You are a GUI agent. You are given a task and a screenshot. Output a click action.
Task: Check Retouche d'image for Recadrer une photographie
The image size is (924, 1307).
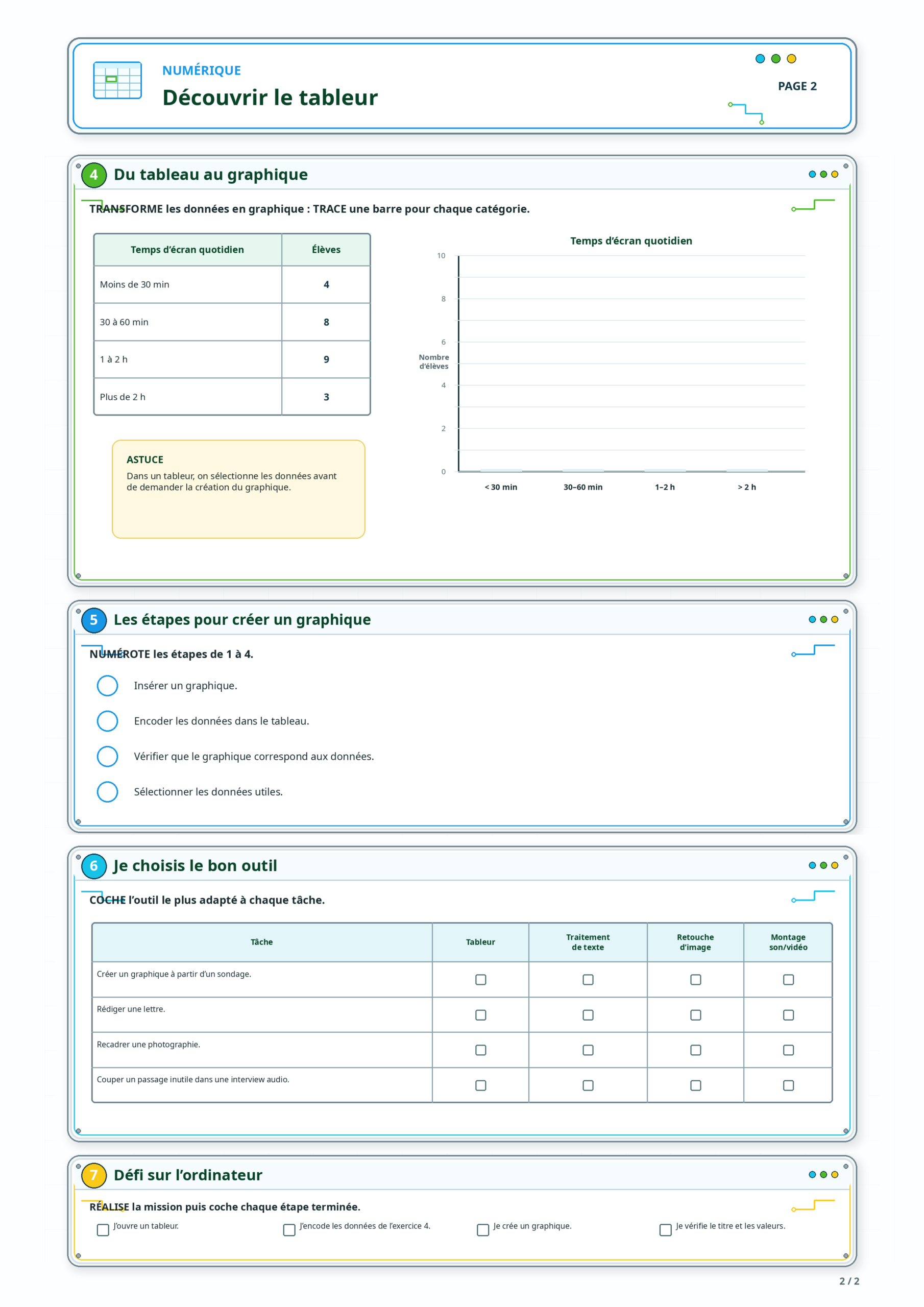pos(696,1050)
